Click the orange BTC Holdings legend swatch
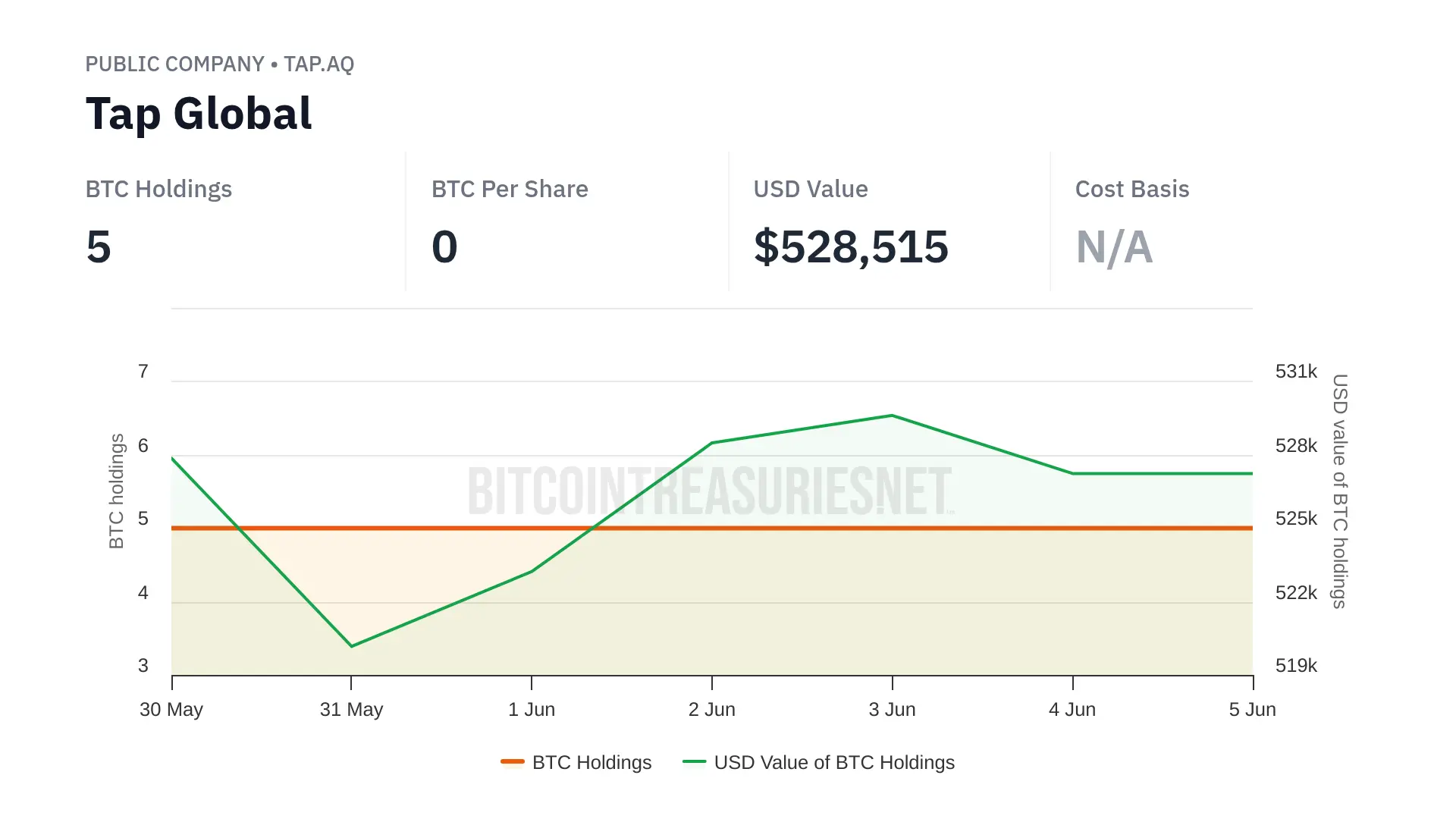 tap(513, 761)
